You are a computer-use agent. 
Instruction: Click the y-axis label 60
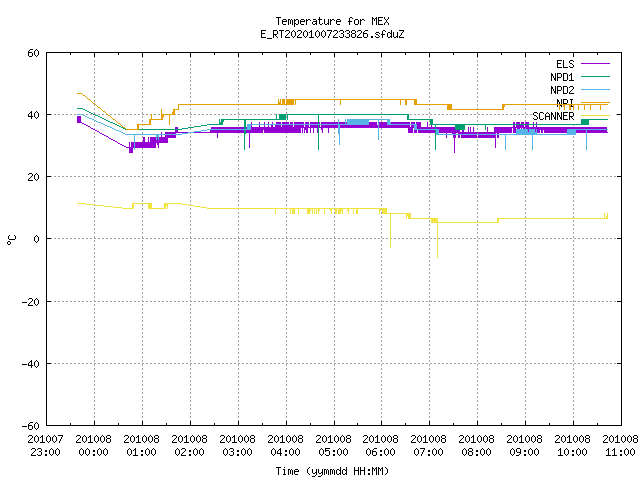click(x=33, y=53)
